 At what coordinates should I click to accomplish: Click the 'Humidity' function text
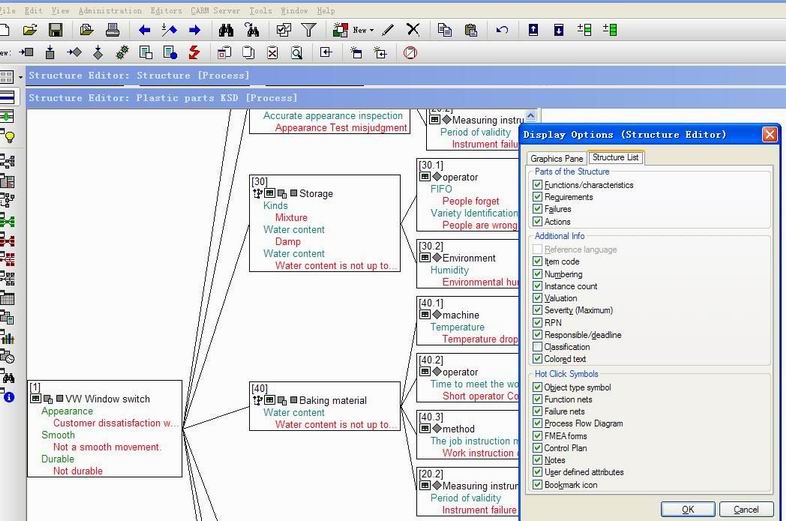450,270
